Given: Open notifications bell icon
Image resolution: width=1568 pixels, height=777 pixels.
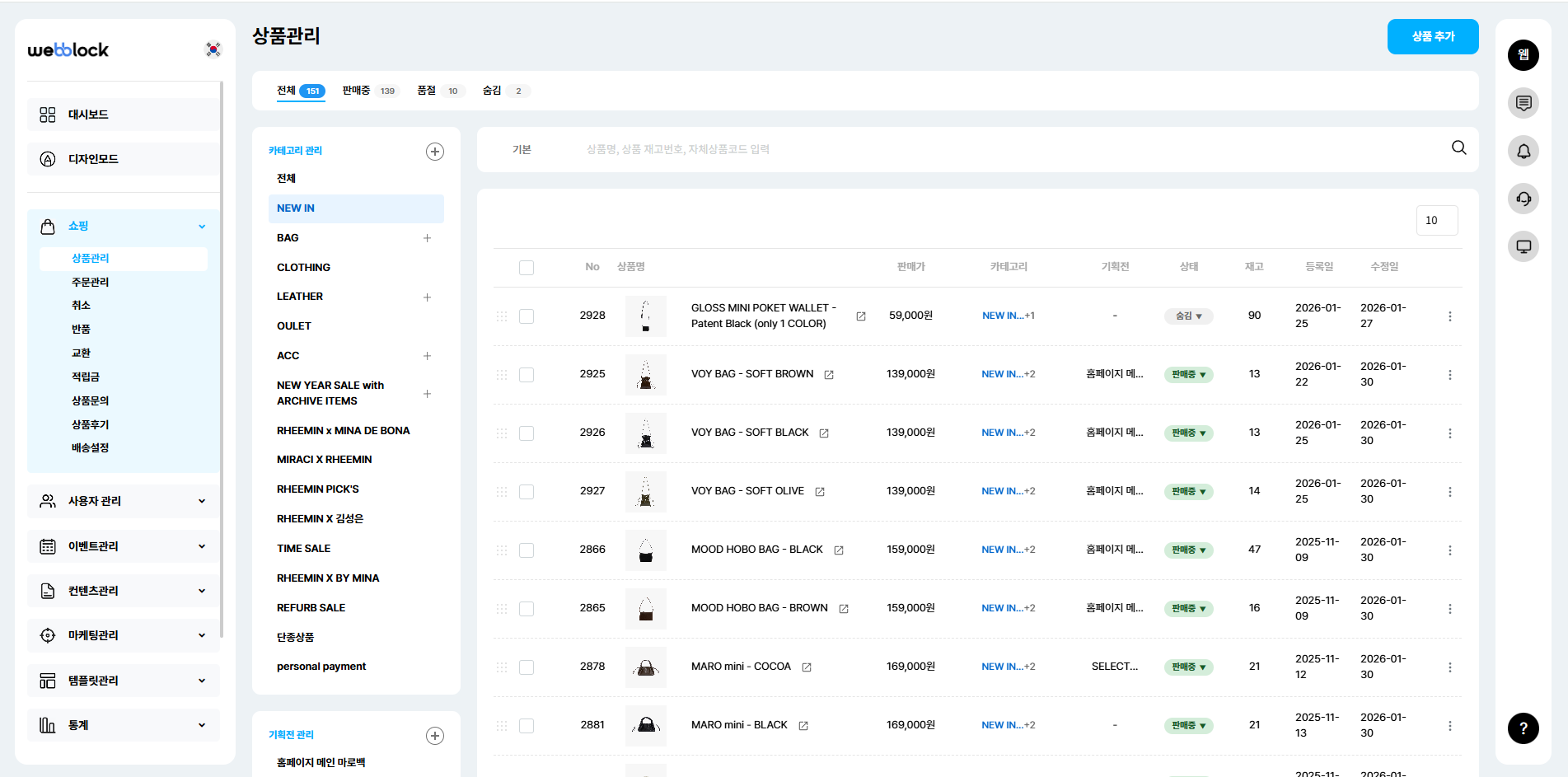Looking at the screenshot, I should click(1524, 151).
